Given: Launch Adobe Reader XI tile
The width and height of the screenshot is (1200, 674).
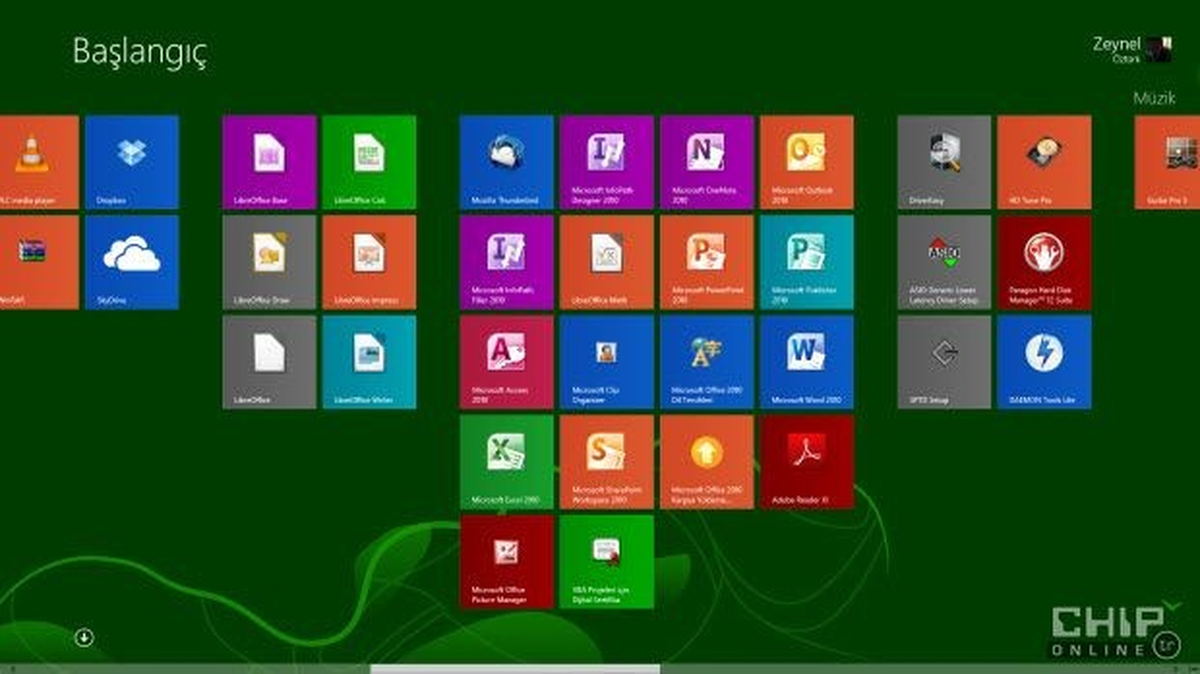Looking at the screenshot, I should 807,462.
